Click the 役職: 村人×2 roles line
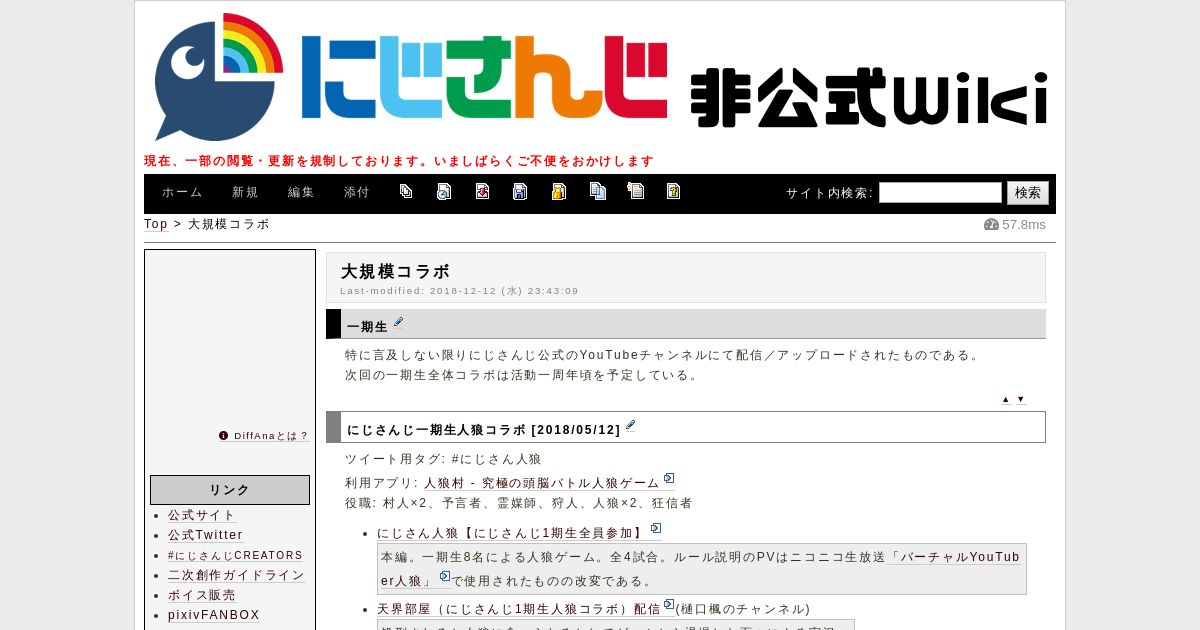This screenshot has height=630, width=1200. [518, 503]
